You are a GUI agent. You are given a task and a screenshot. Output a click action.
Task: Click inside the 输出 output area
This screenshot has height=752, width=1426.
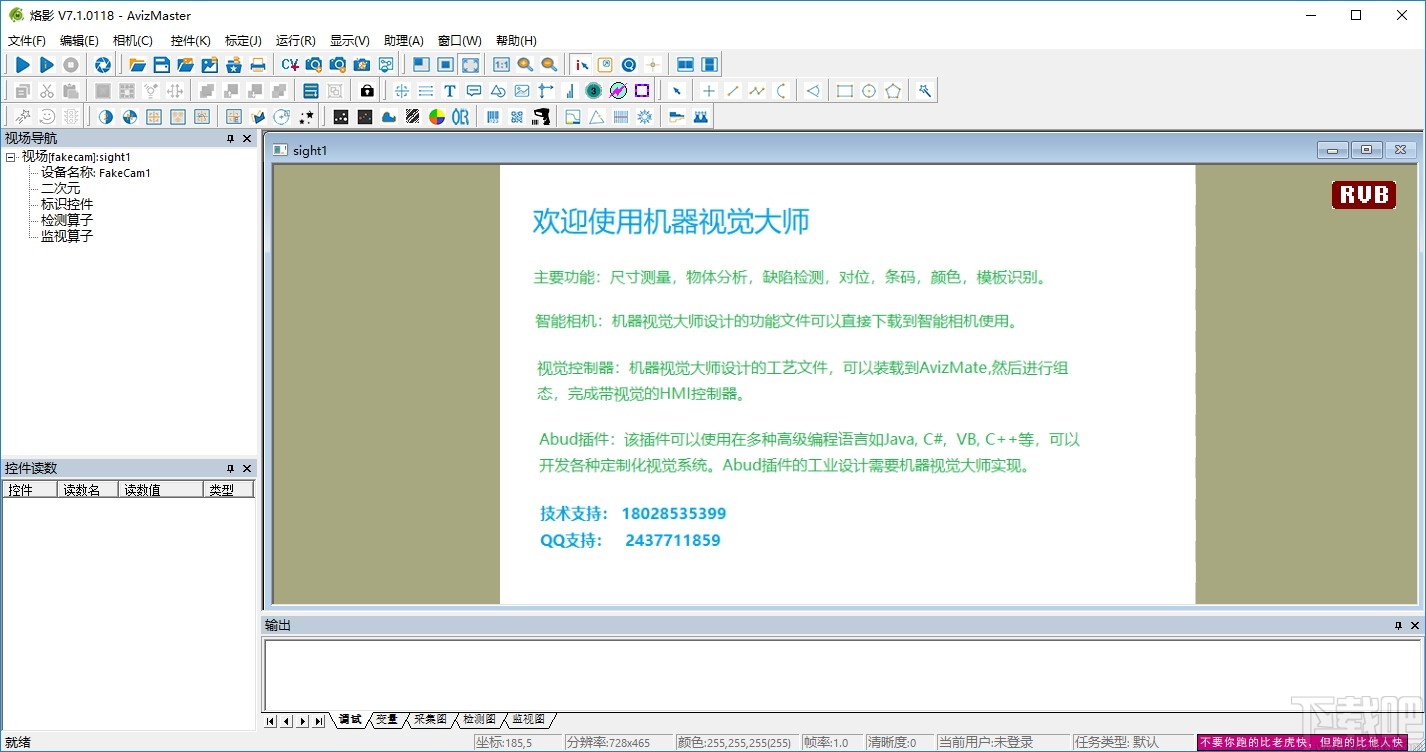[x=840, y=670]
